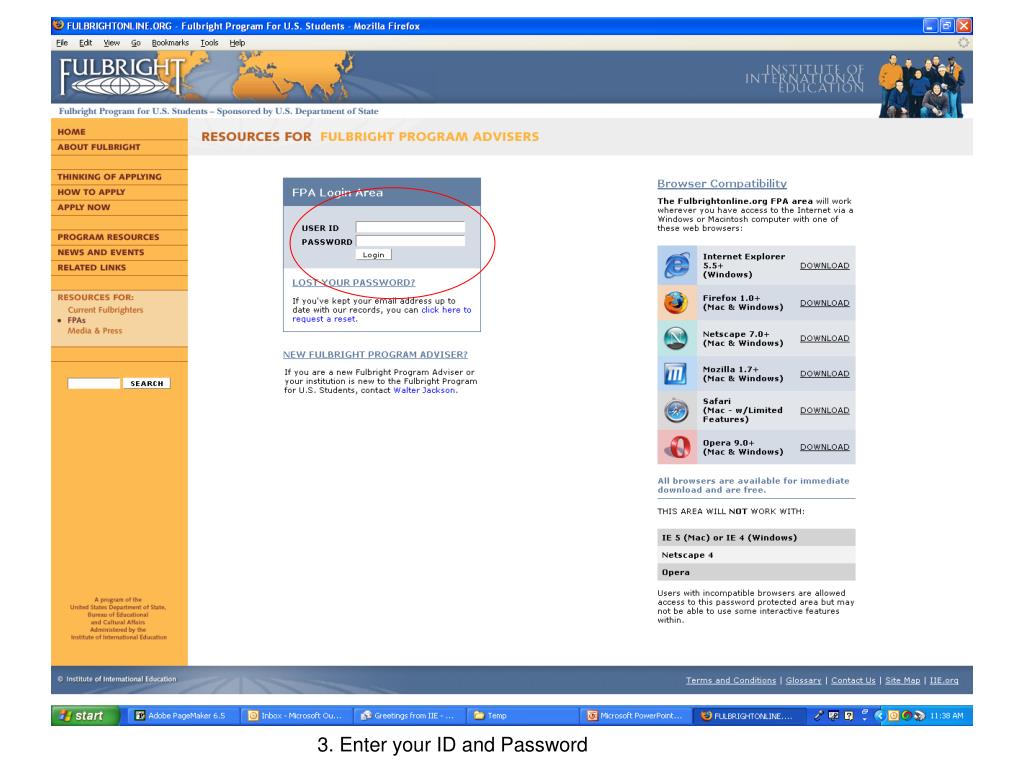The height and width of the screenshot is (768, 1024).
Task: Click DOWNLOAD link for Safari
Action: 825,410
